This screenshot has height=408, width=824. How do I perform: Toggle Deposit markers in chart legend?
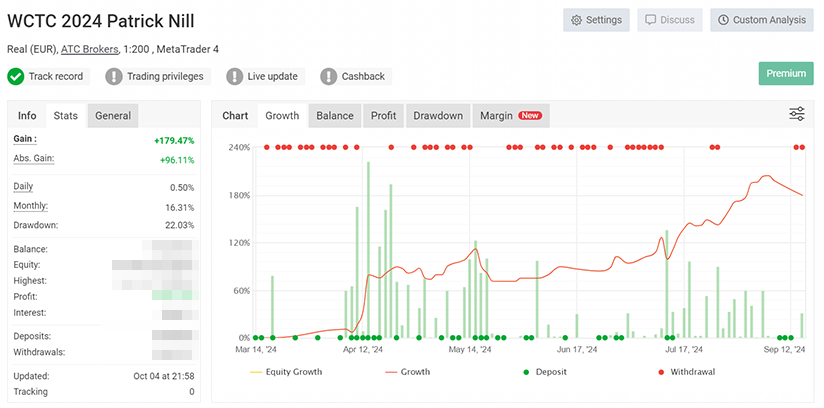click(546, 372)
